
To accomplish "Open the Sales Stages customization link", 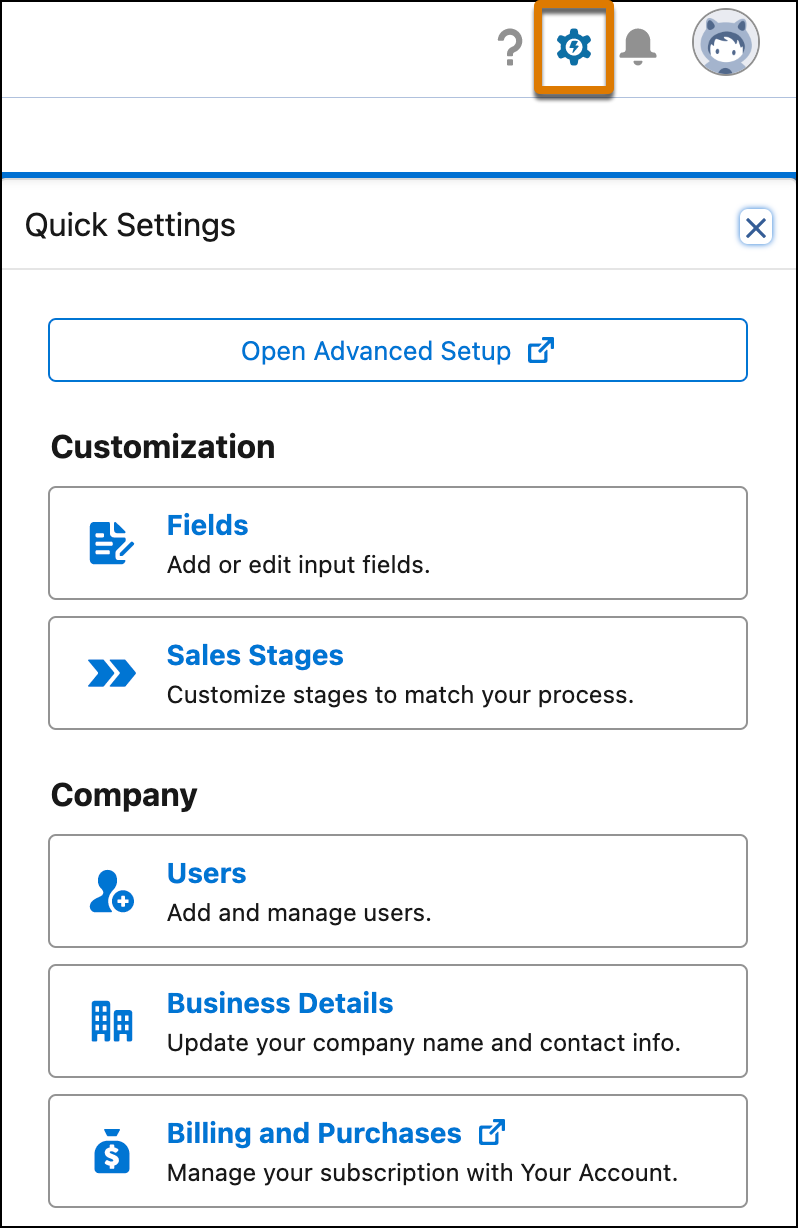I will point(255,655).
